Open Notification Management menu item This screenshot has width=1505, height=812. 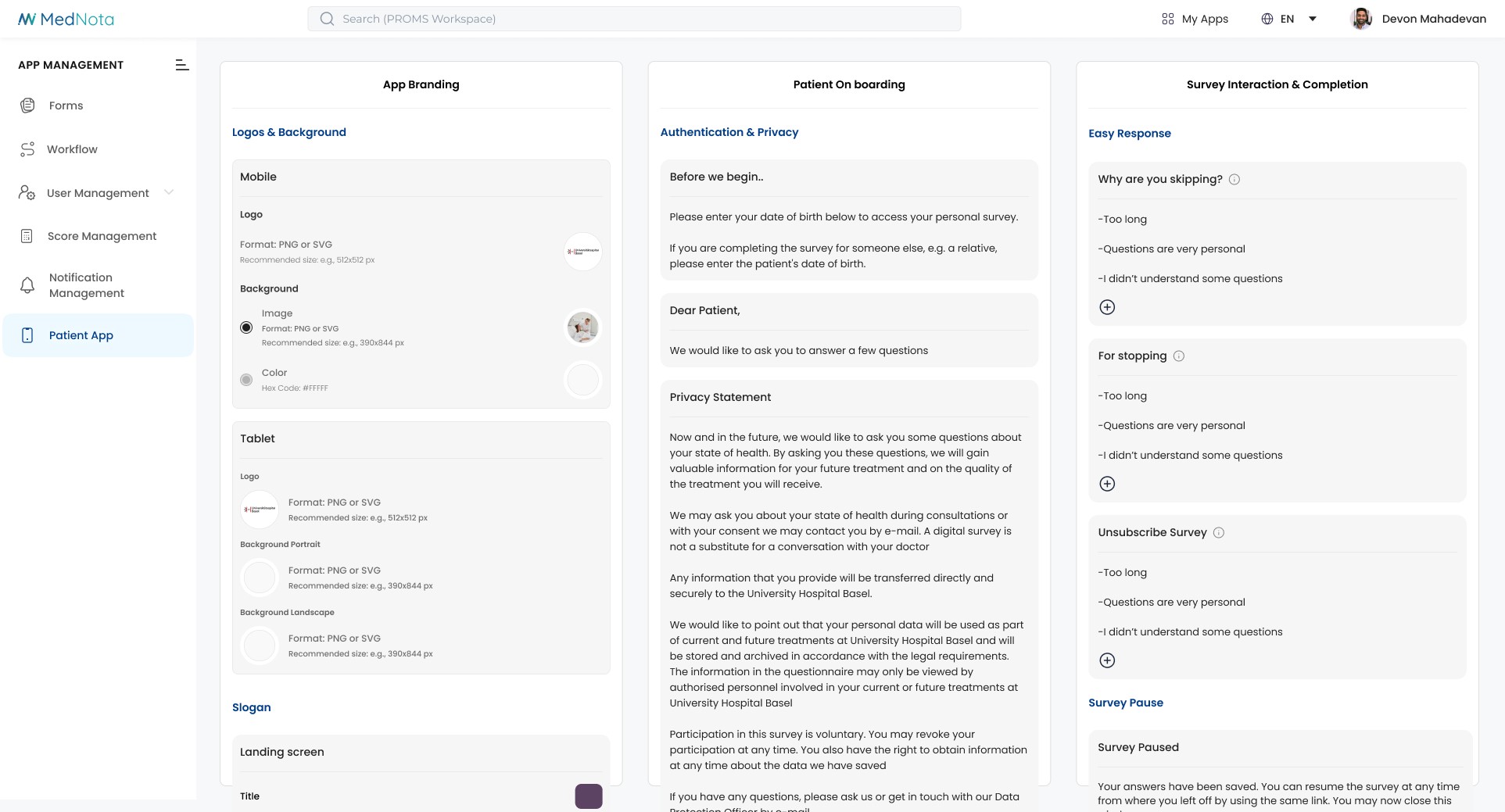click(x=98, y=285)
